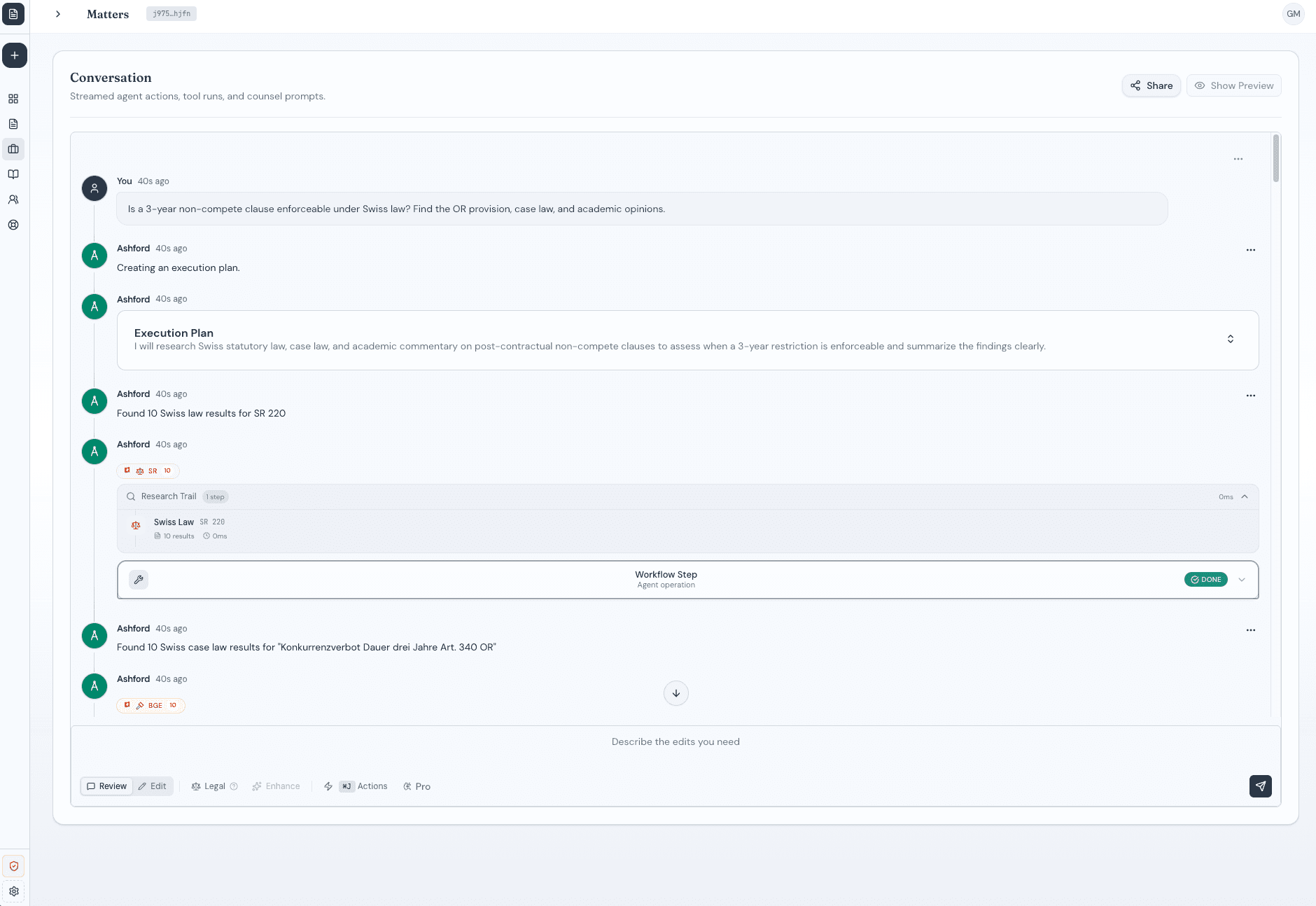
Task: Open the users icon in sidebar
Action: tap(13, 200)
